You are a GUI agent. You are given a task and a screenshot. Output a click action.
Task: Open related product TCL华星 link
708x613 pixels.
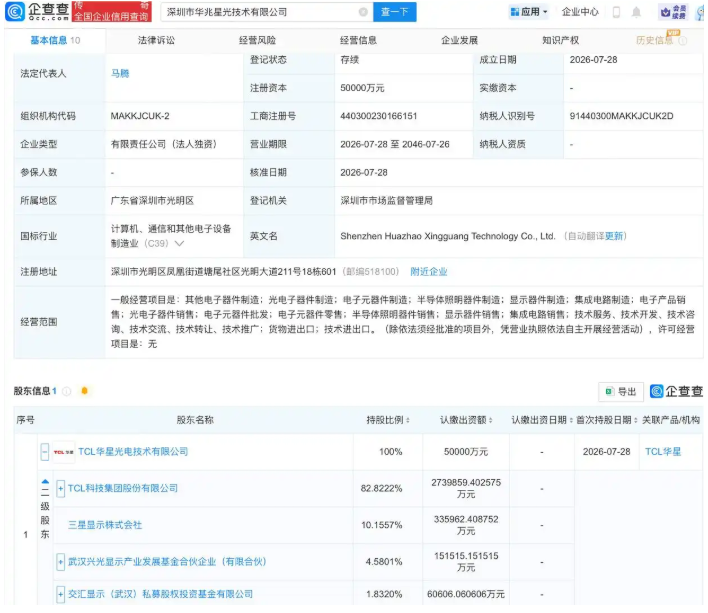(x=663, y=452)
